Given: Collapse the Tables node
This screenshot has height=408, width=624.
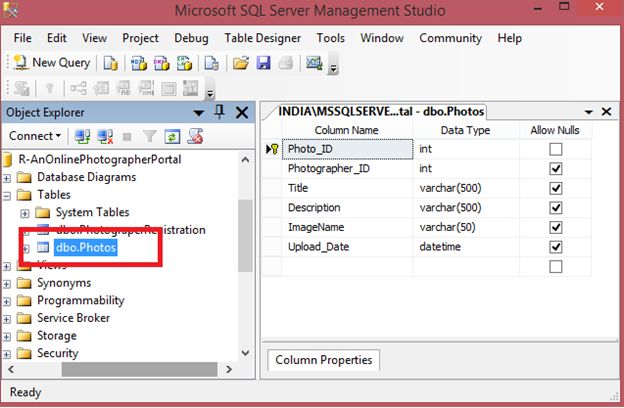Looking at the screenshot, I should [7, 195].
